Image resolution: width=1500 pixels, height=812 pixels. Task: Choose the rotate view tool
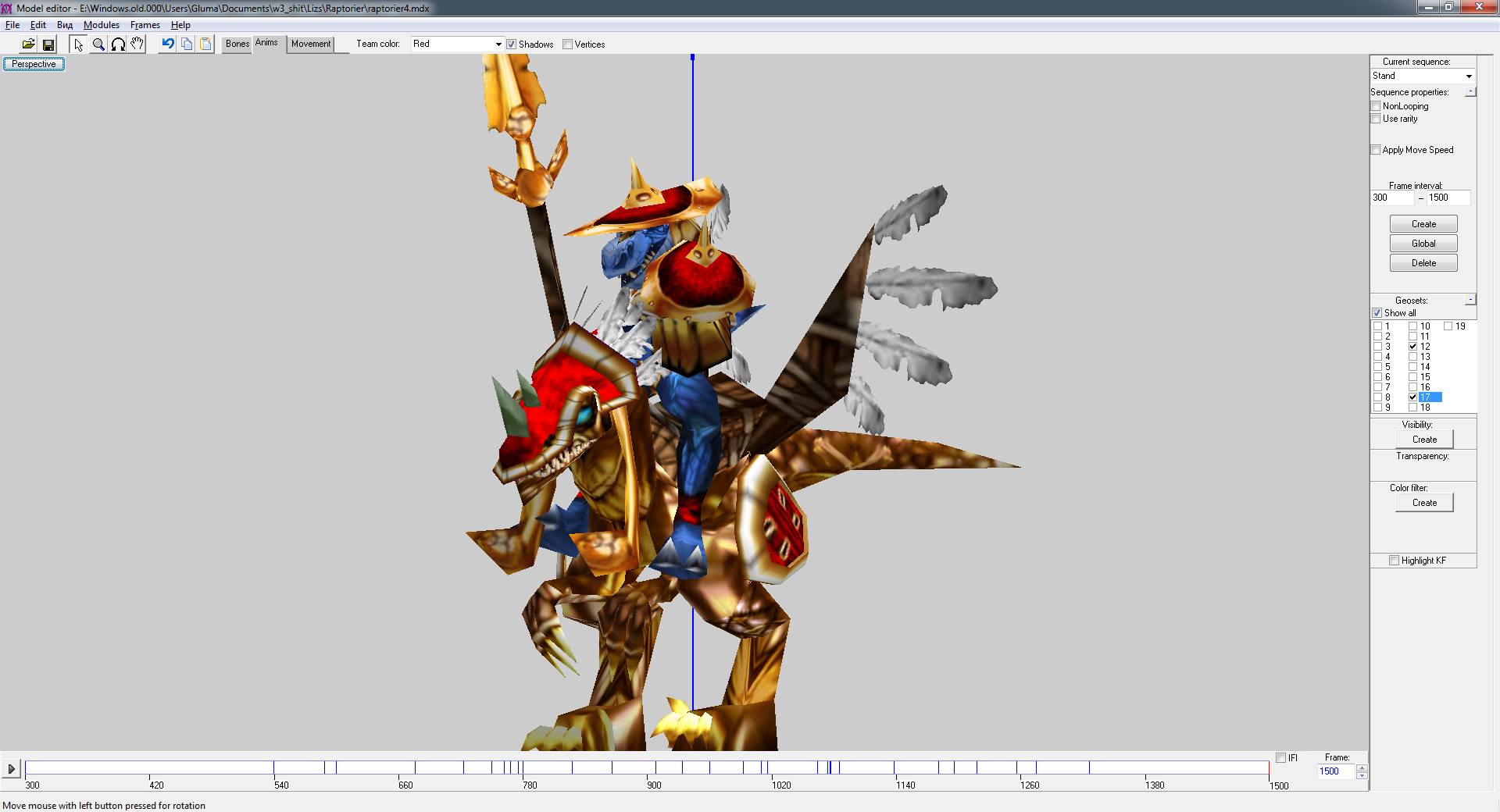click(118, 44)
